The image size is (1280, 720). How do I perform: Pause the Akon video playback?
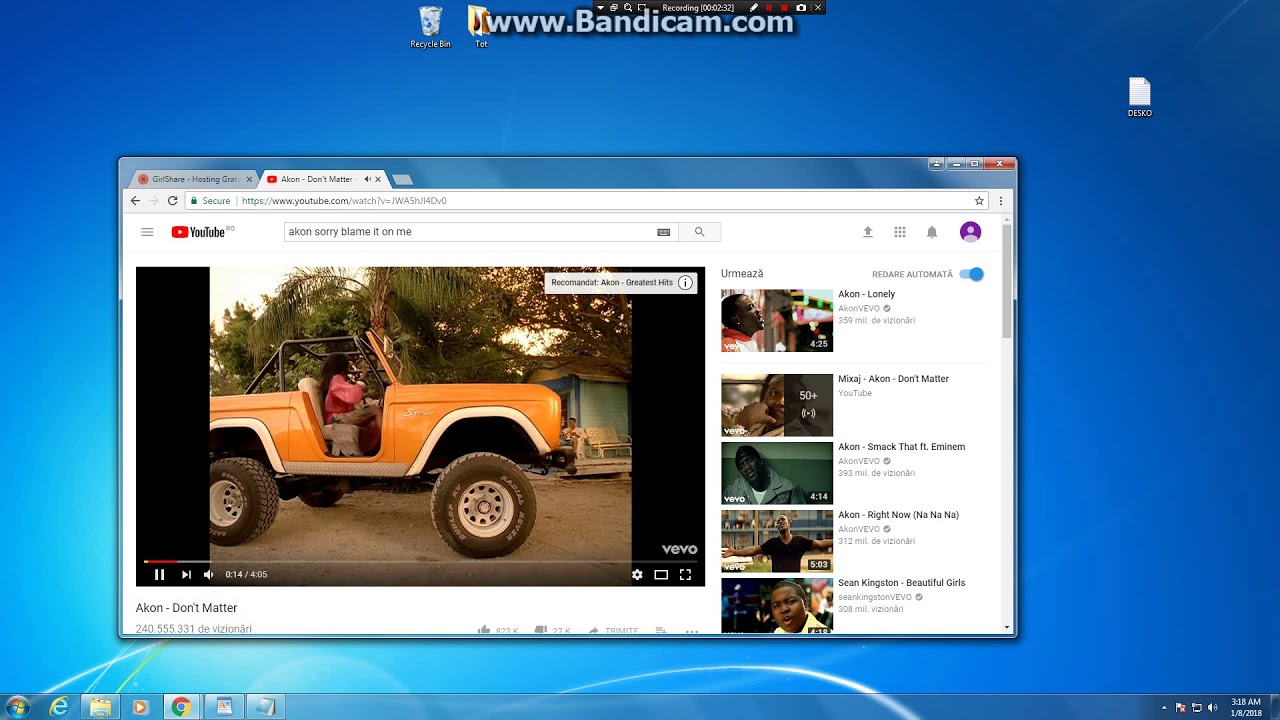point(159,575)
